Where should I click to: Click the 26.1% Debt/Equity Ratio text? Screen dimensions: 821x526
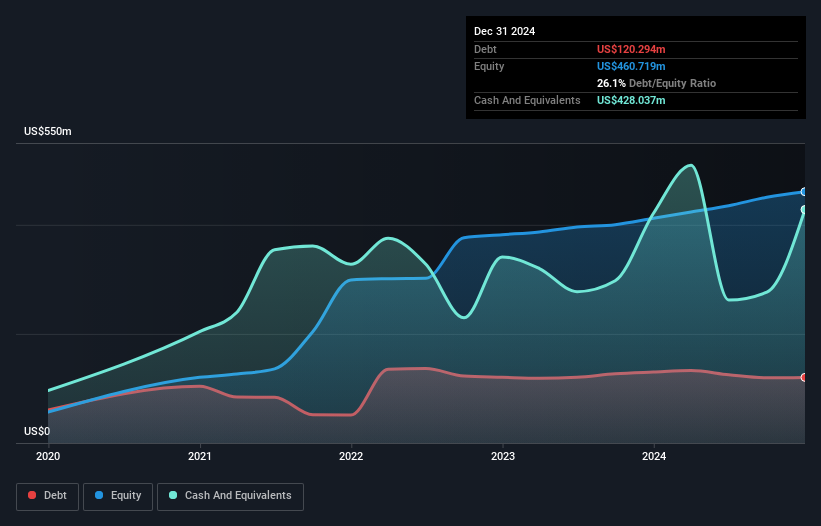(x=656, y=83)
